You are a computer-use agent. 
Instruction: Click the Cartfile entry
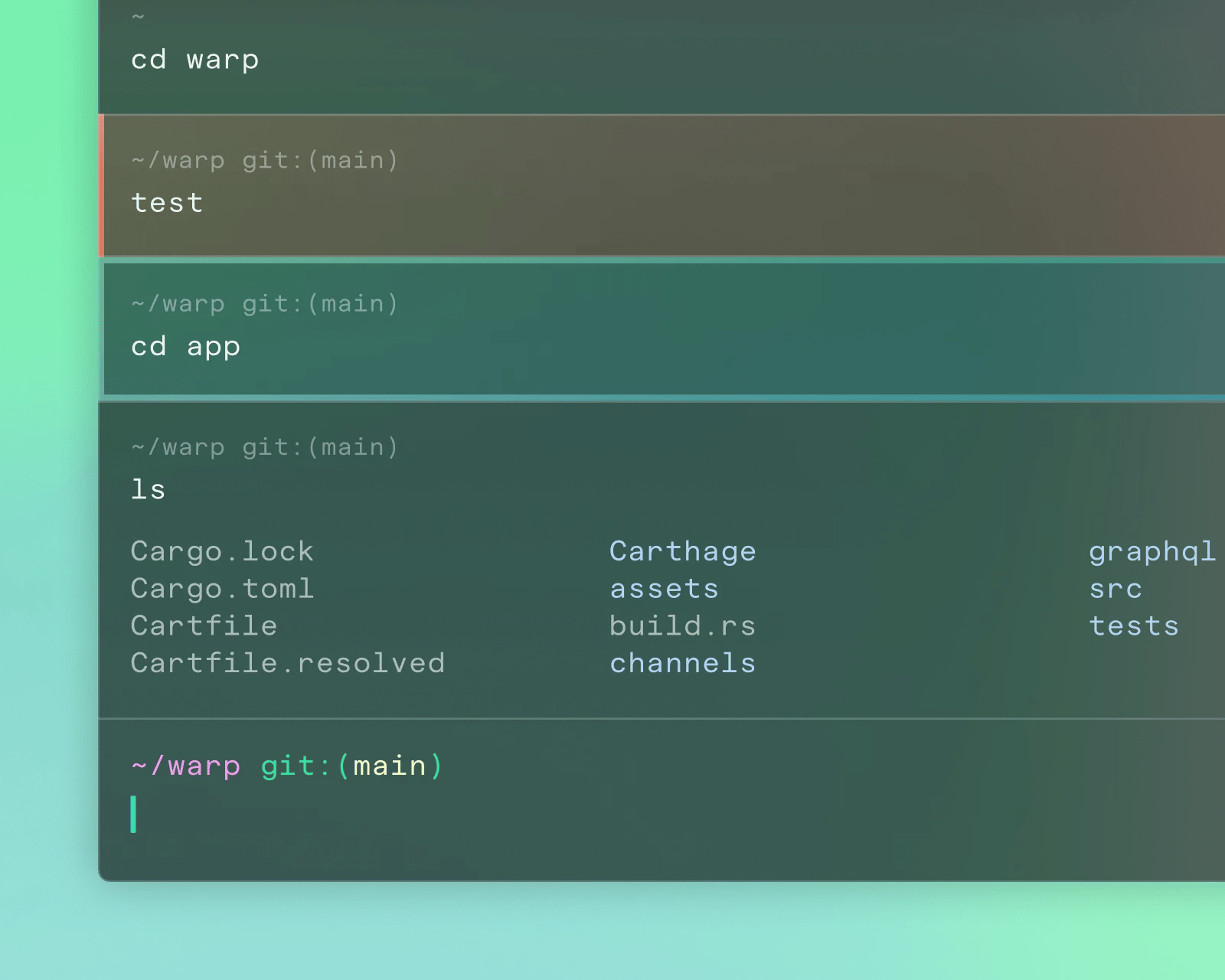coord(204,625)
